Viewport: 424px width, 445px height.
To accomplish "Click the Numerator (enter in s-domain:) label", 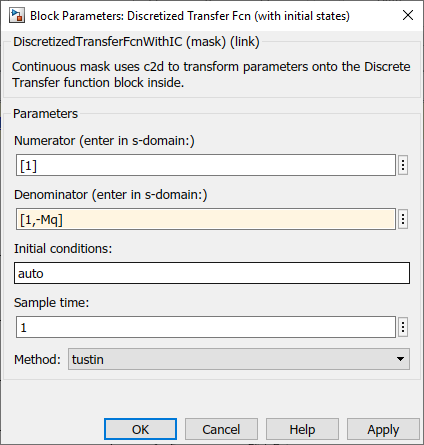I will click(x=104, y=141).
